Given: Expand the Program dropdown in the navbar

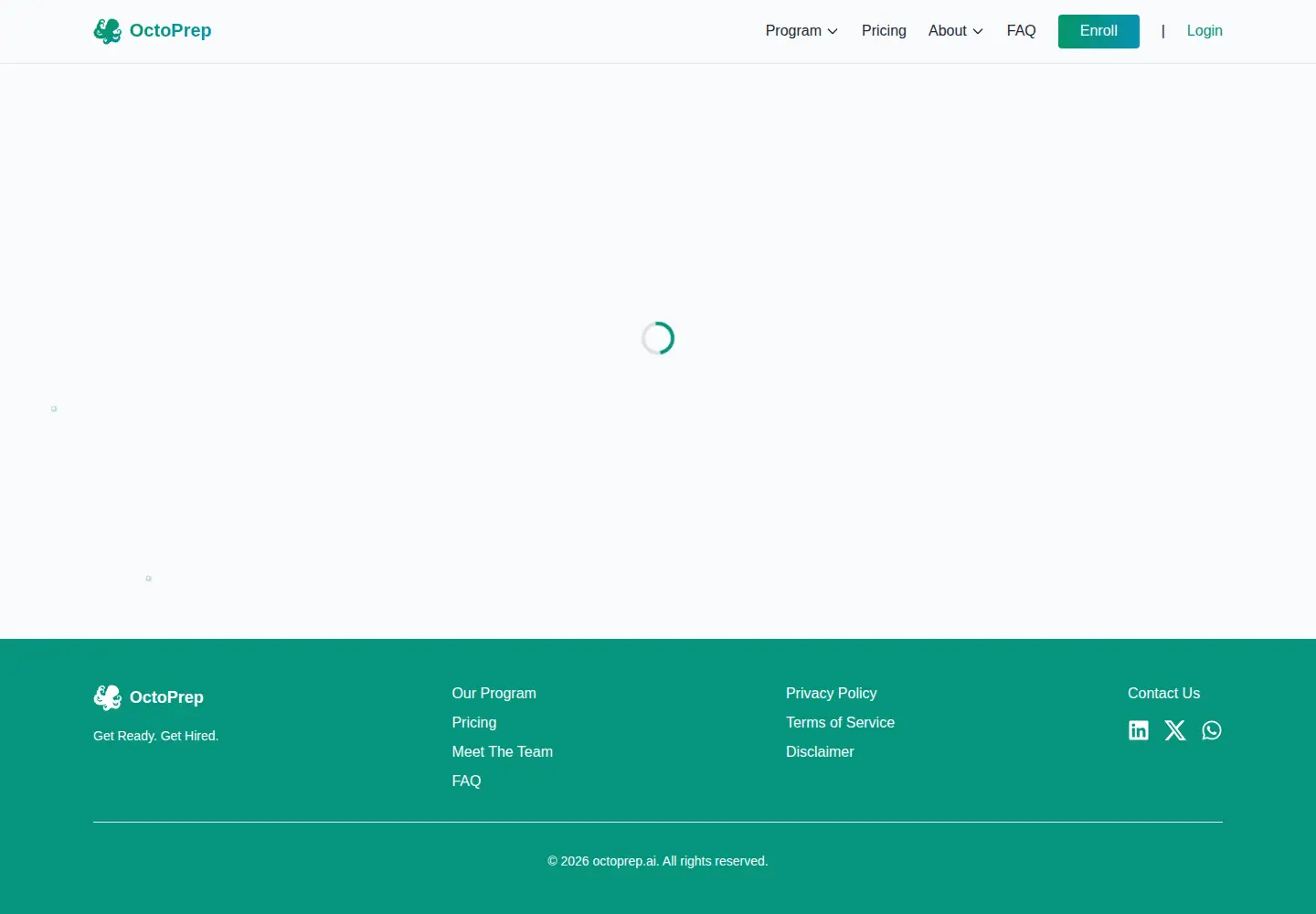Looking at the screenshot, I should pos(801,31).
